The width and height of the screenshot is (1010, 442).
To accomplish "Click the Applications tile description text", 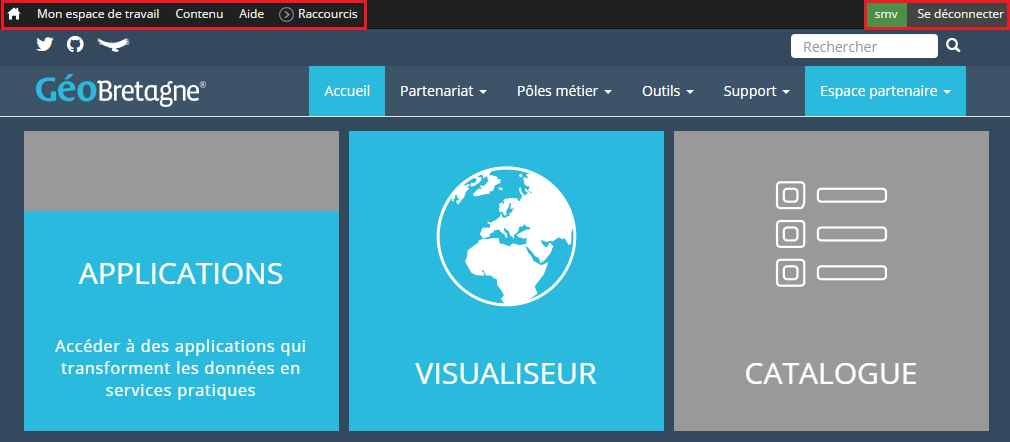I will (x=181, y=369).
